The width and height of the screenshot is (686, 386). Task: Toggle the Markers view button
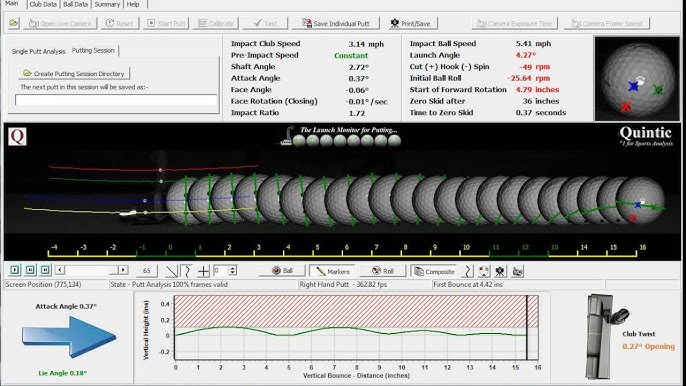click(x=332, y=271)
